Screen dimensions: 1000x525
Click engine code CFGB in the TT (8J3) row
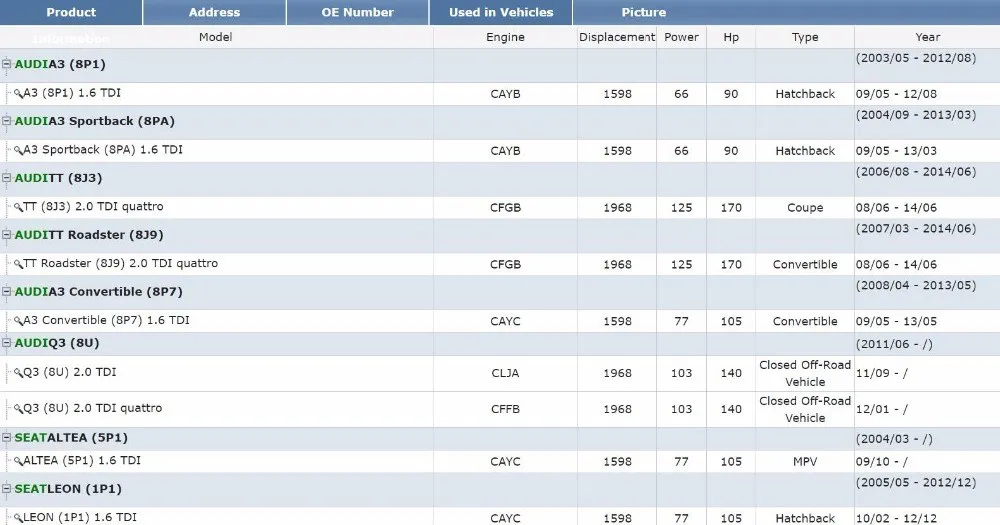click(505, 207)
